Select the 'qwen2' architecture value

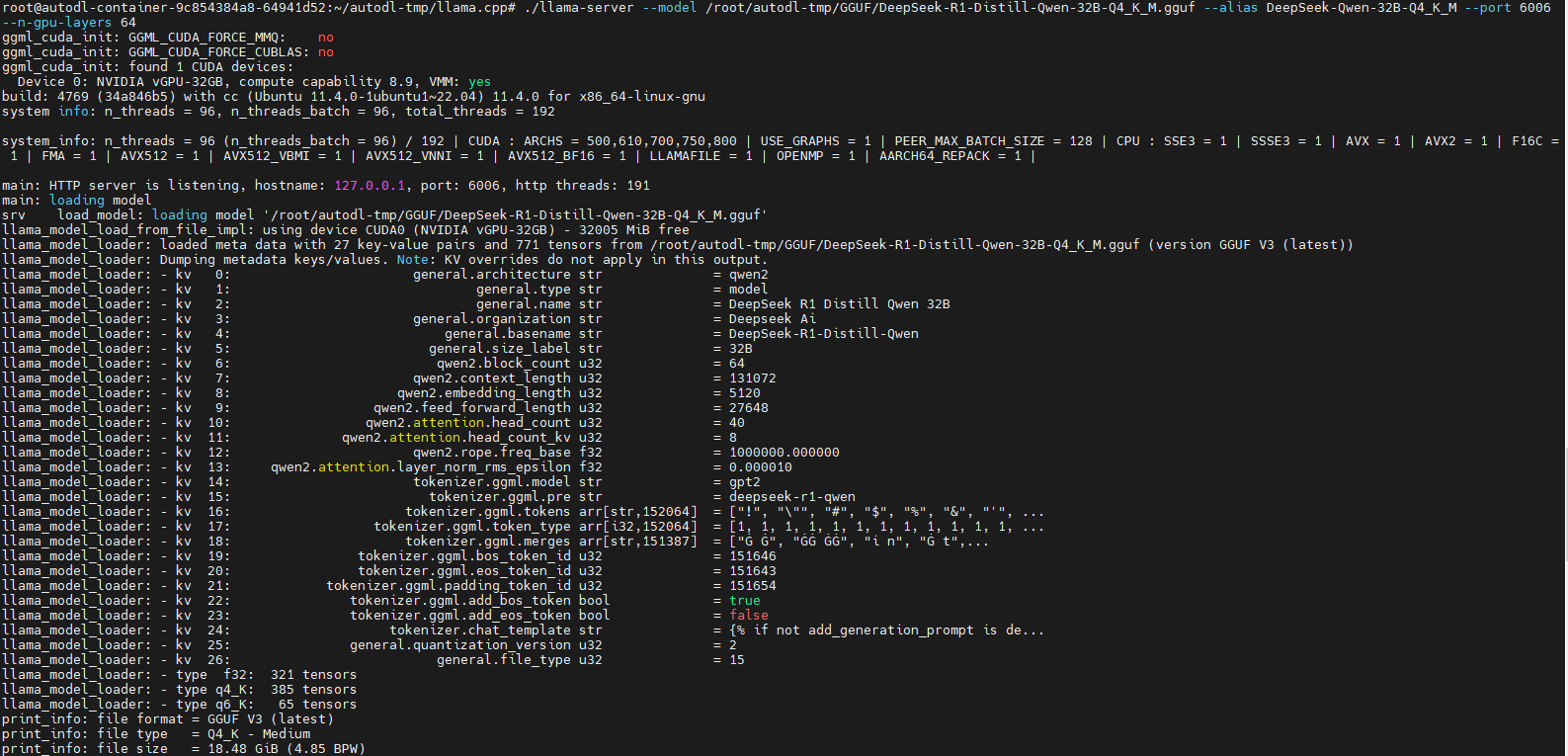tap(749, 275)
